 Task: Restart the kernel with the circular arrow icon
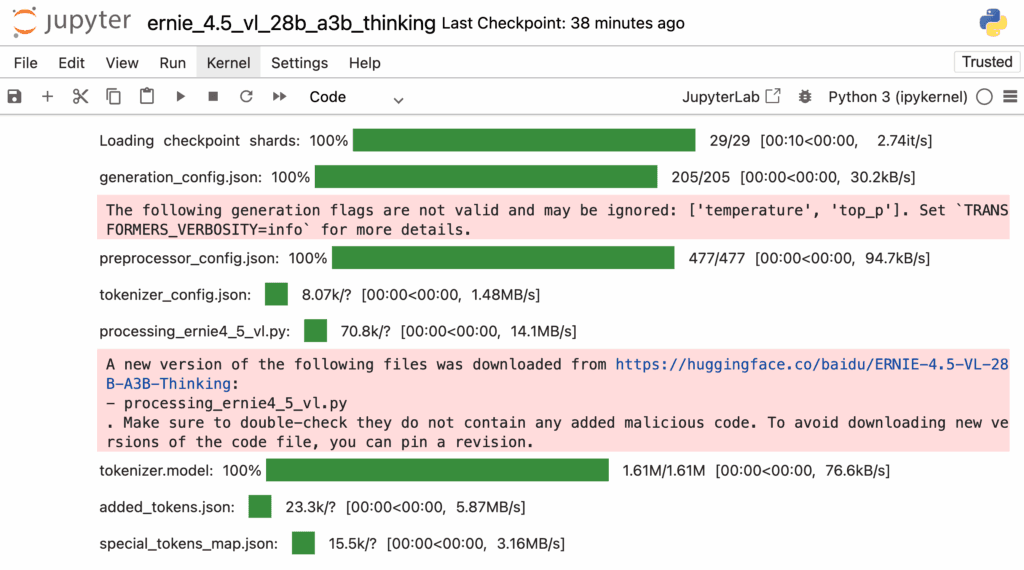pos(246,97)
